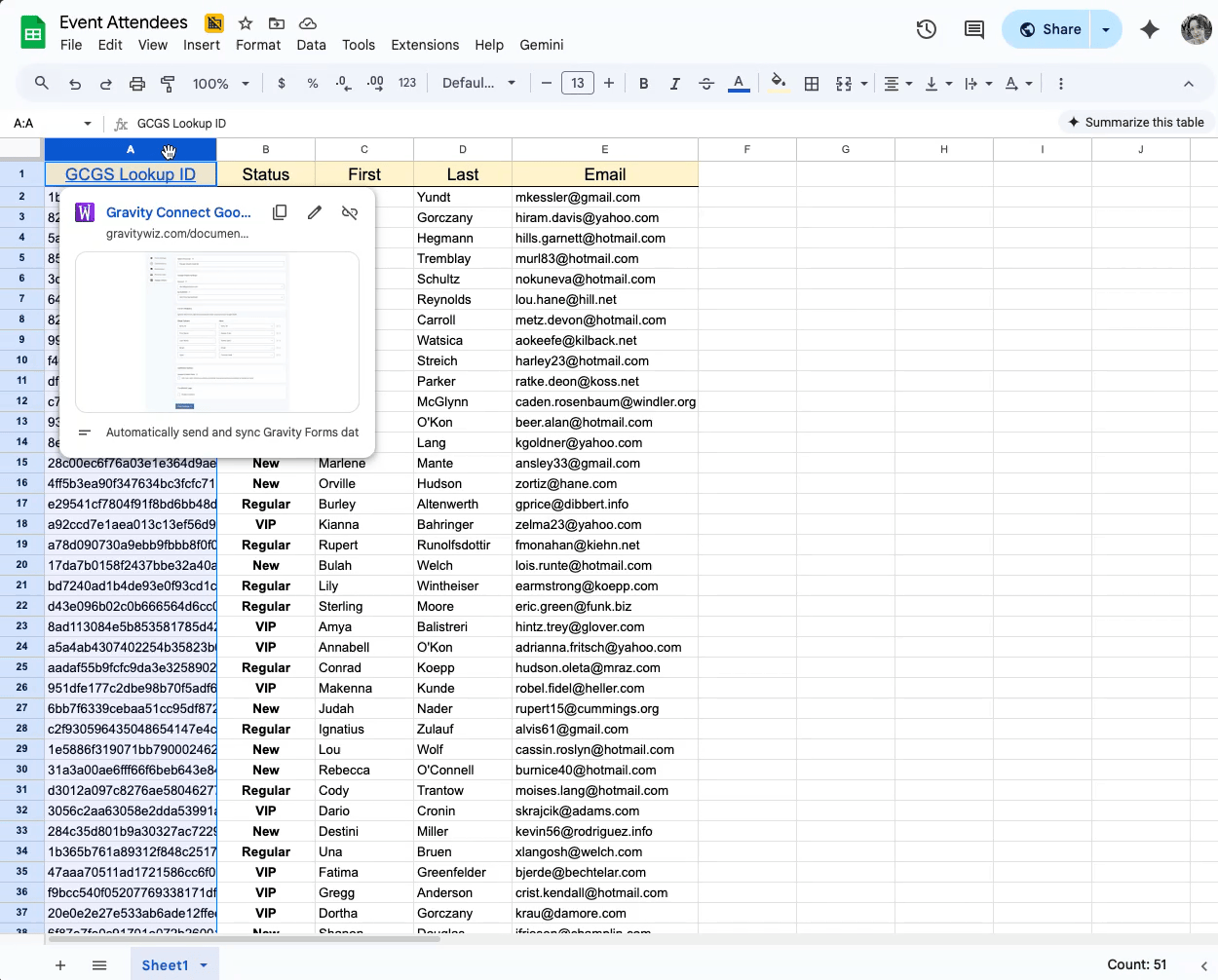Click the paint format roller icon
Image resolution: width=1218 pixels, height=980 pixels.
168,84
